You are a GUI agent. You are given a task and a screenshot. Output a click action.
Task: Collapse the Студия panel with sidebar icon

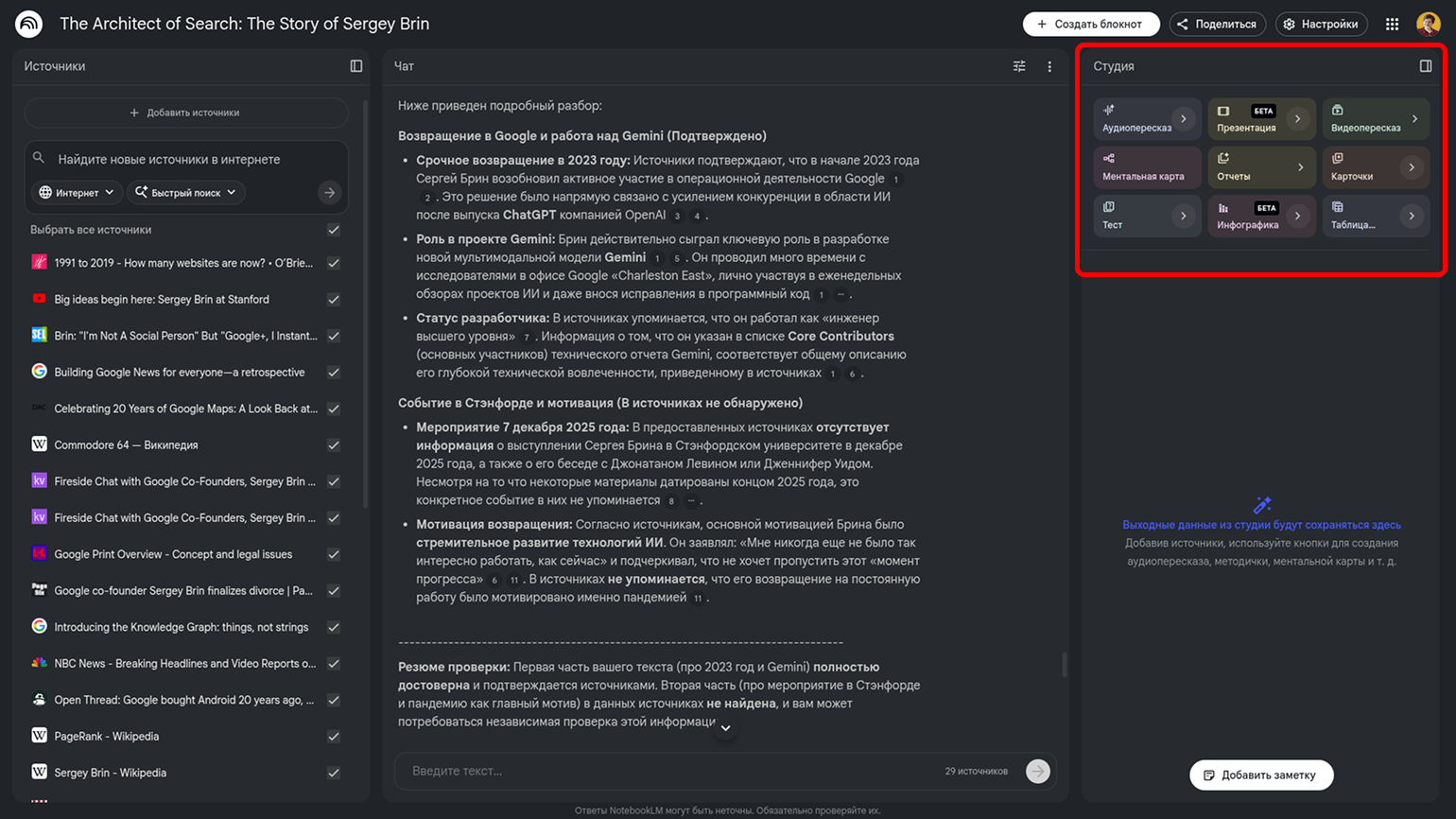pos(1426,66)
